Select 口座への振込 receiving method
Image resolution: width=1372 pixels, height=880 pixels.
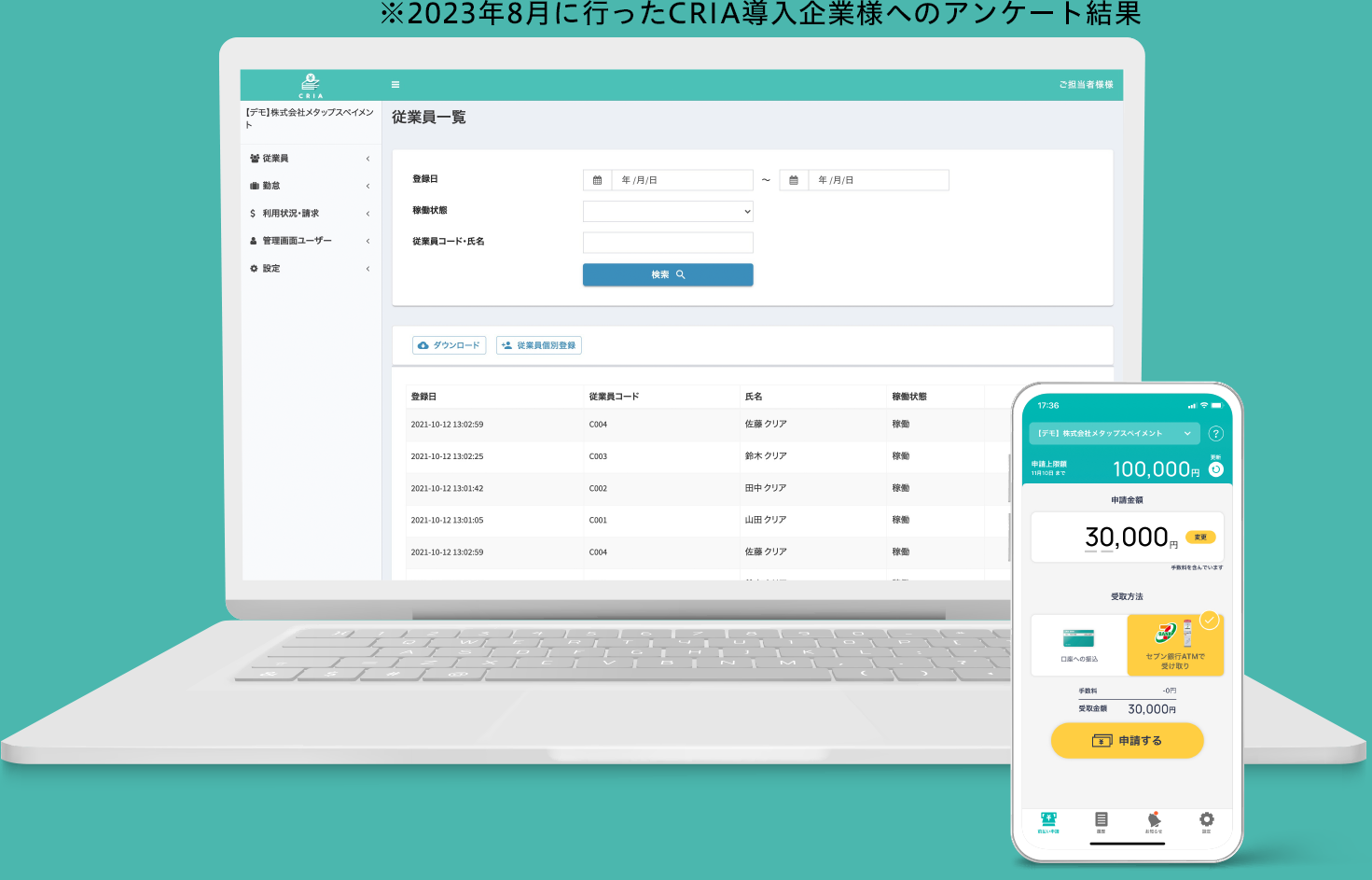(x=1079, y=644)
